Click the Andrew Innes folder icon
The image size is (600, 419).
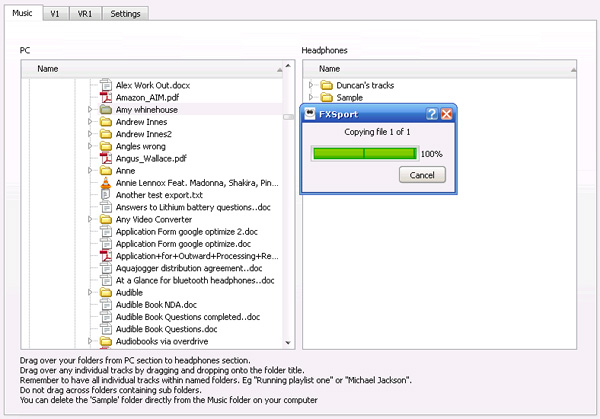click(106, 122)
